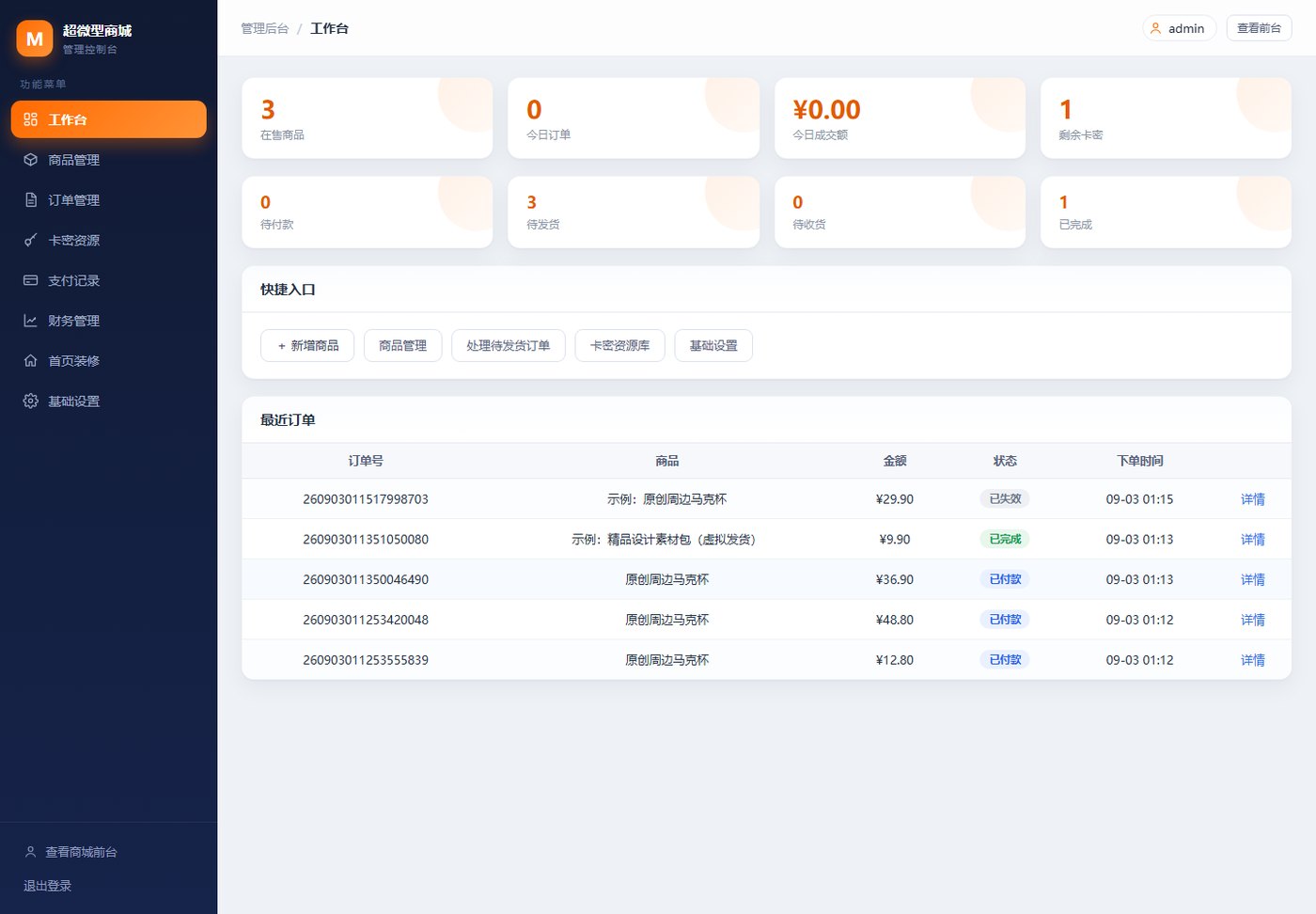Click the 工作台 dashboard grid icon
Image resolution: width=1316 pixels, height=914 pixels.
[x=31, y=119]
